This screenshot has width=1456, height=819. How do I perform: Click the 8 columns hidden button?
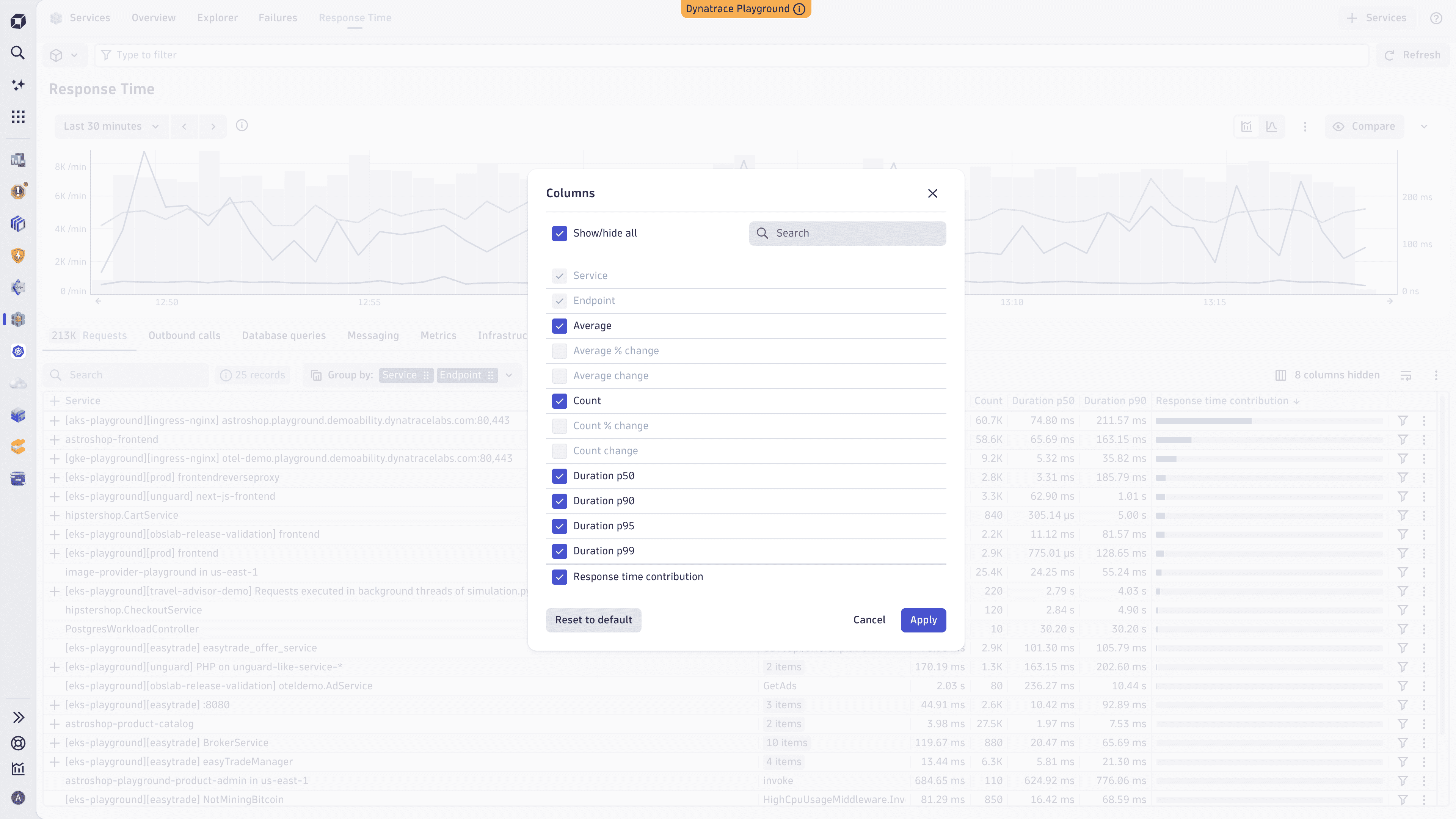1328,375
